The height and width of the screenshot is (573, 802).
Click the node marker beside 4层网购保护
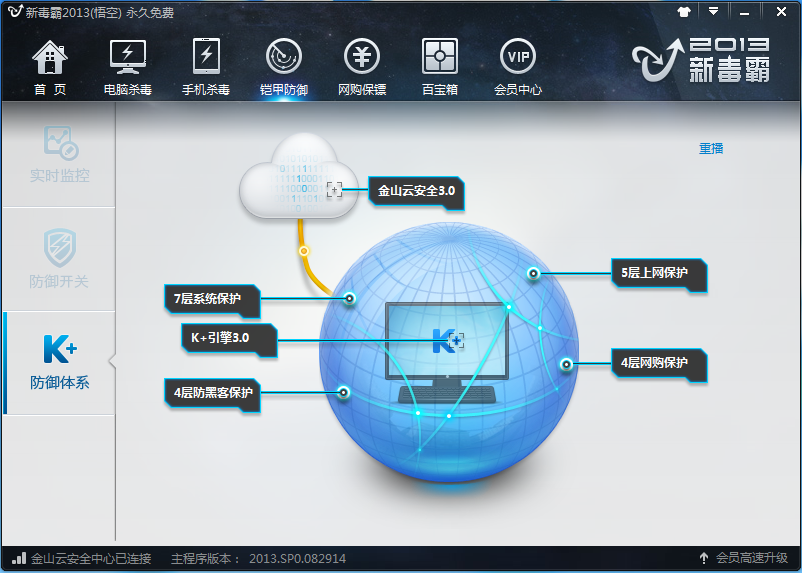566,364
